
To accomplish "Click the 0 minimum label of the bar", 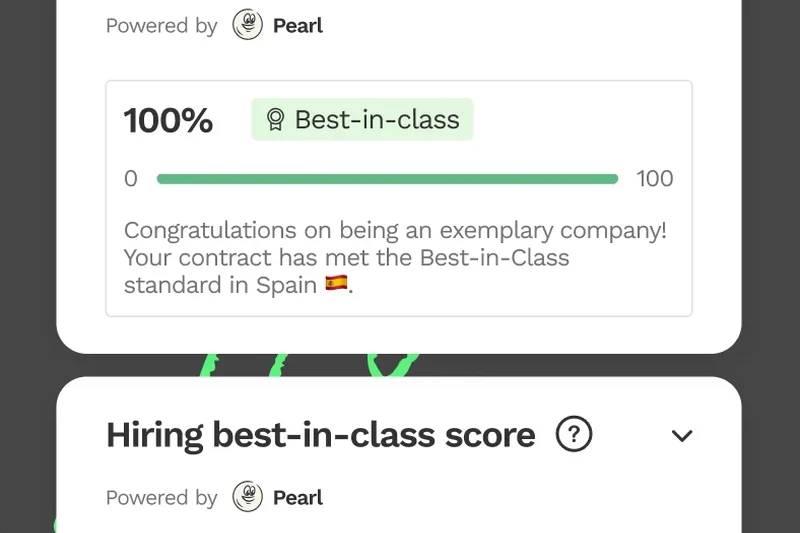I will coord(131,179).
